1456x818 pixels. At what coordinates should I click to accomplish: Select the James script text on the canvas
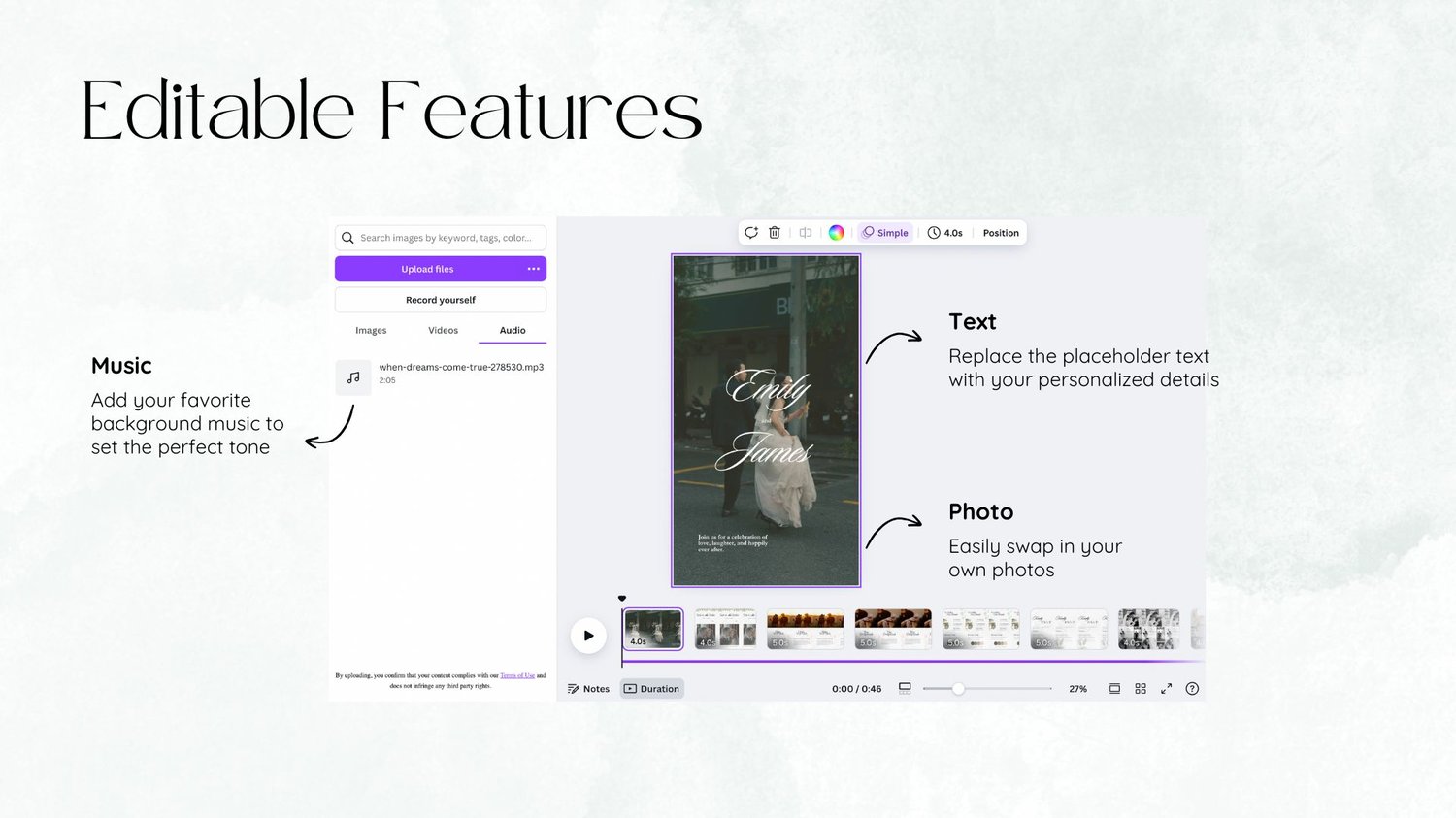click(x=765, y=451)
